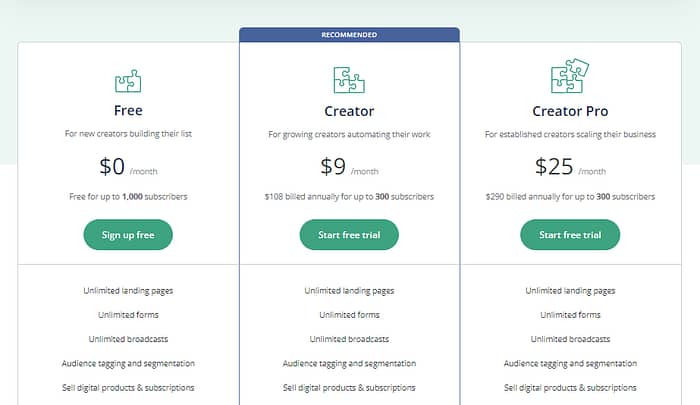The width and height of the screenshot is (700, 405).
Task: Click 'Audience tagging and segmentation' under Creator
Action: tap(349, 363)
